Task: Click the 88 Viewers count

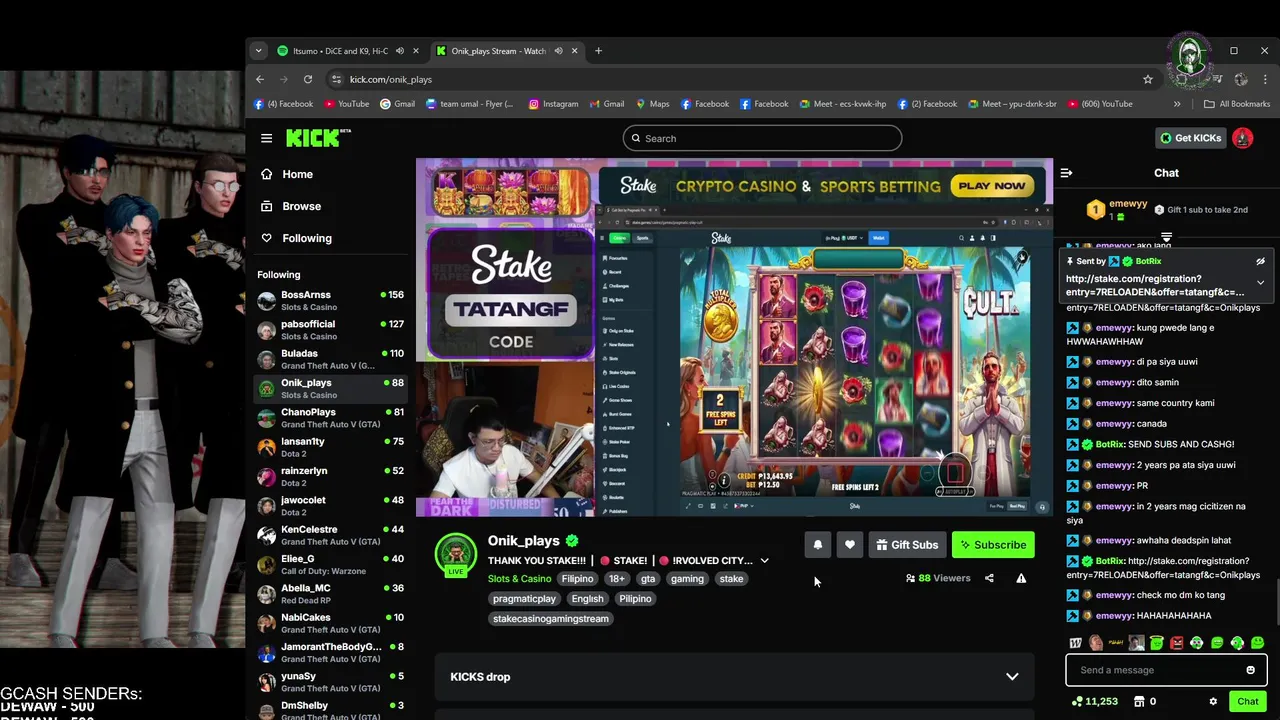Action: [938, 578]
